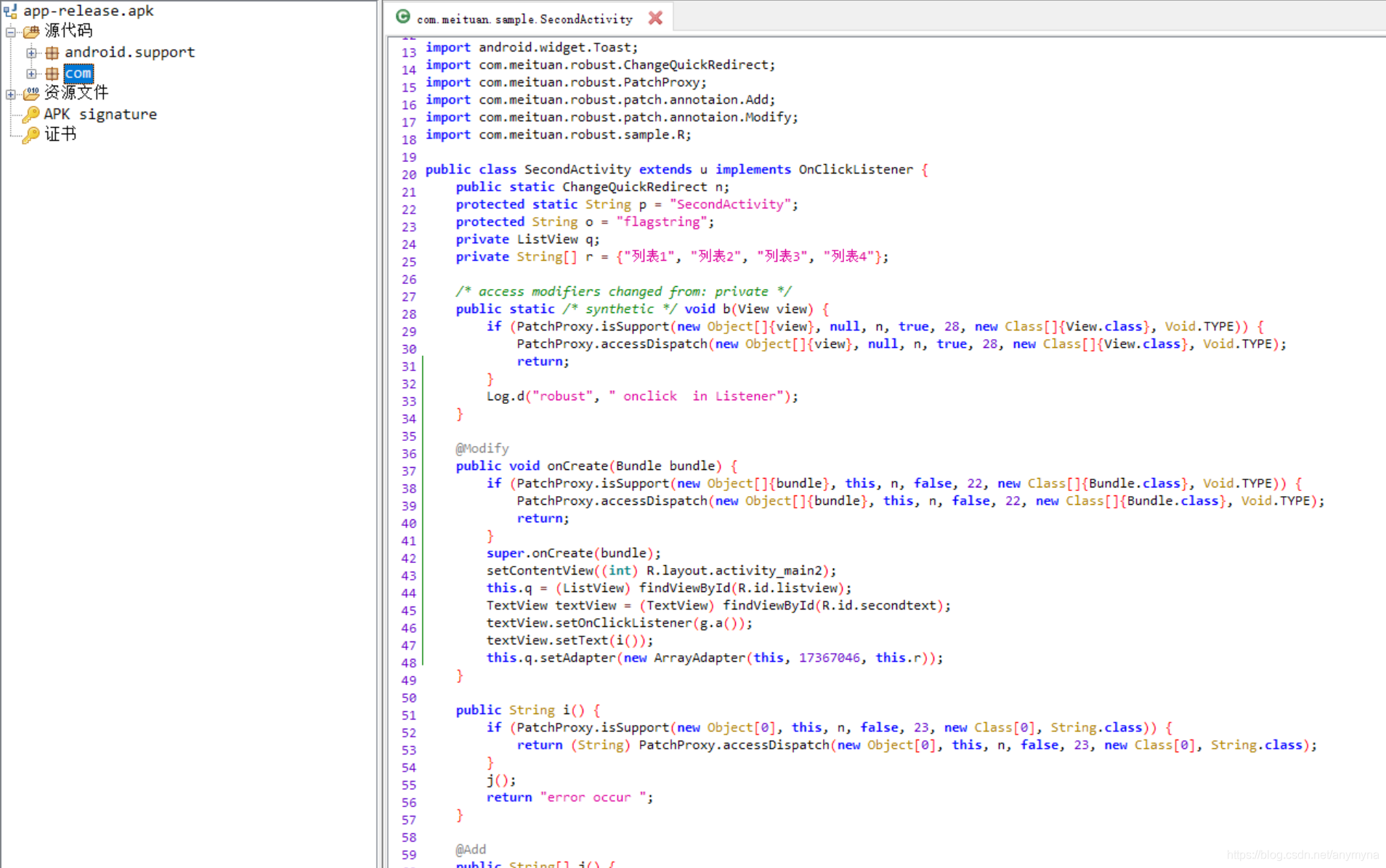Click the APK signature key icon
1386x868 pixels.
31,114
